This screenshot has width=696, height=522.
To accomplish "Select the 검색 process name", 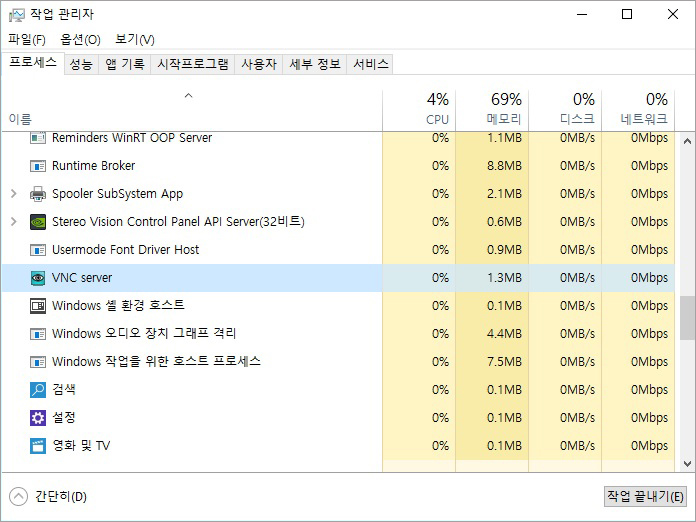I will (64, 389).
